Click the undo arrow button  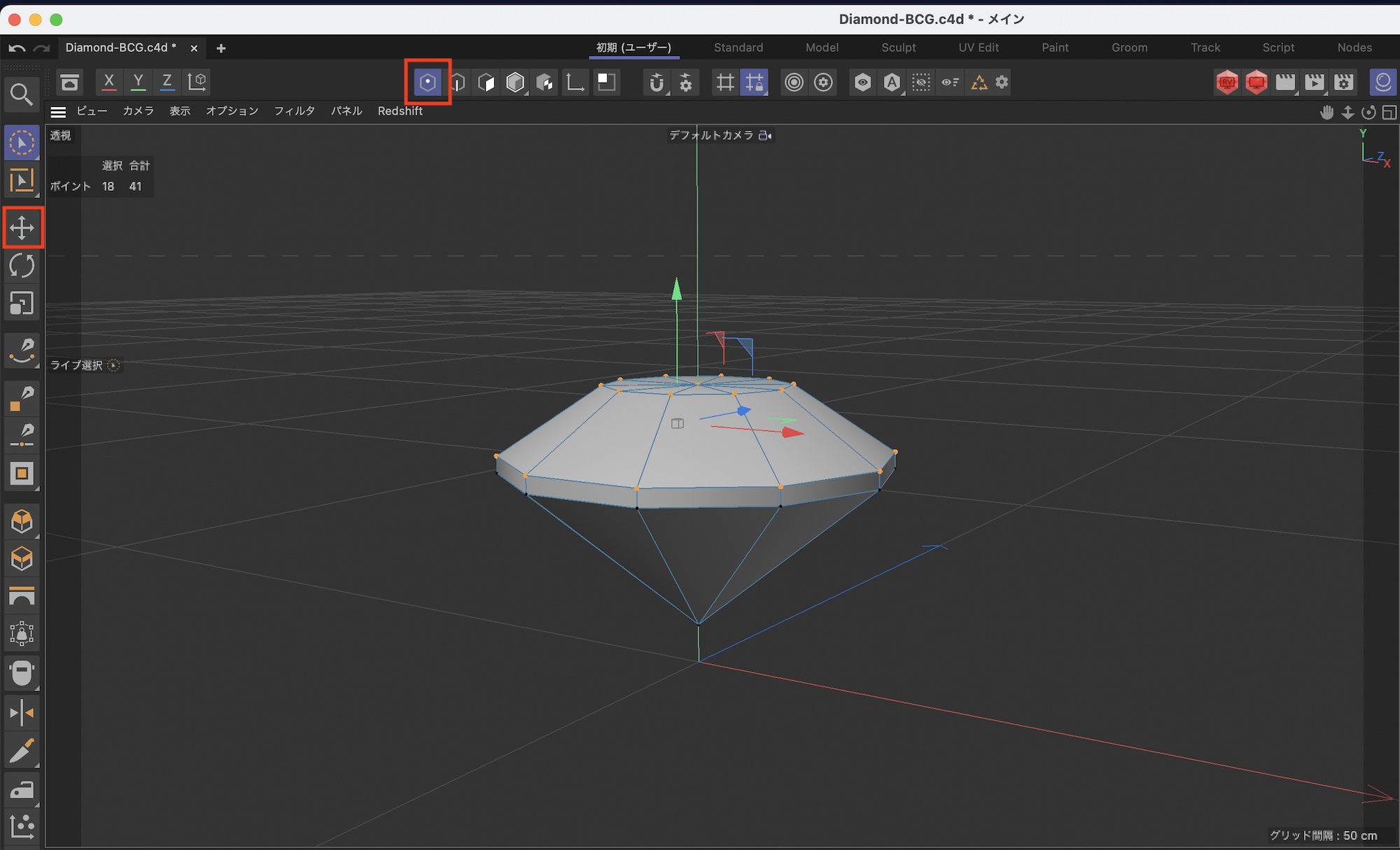coord(17,48)
